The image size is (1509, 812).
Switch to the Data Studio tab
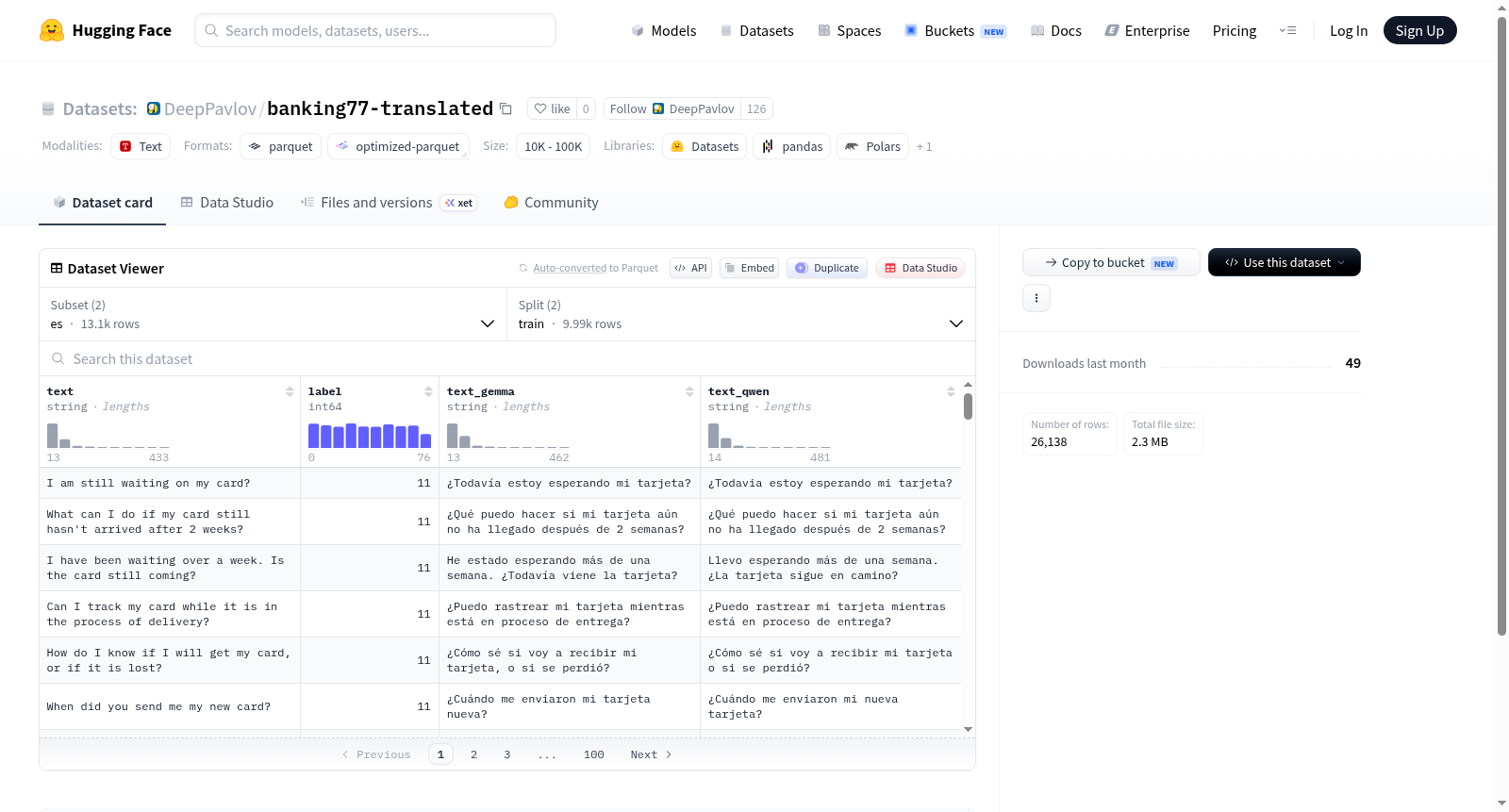click(227, 203)
